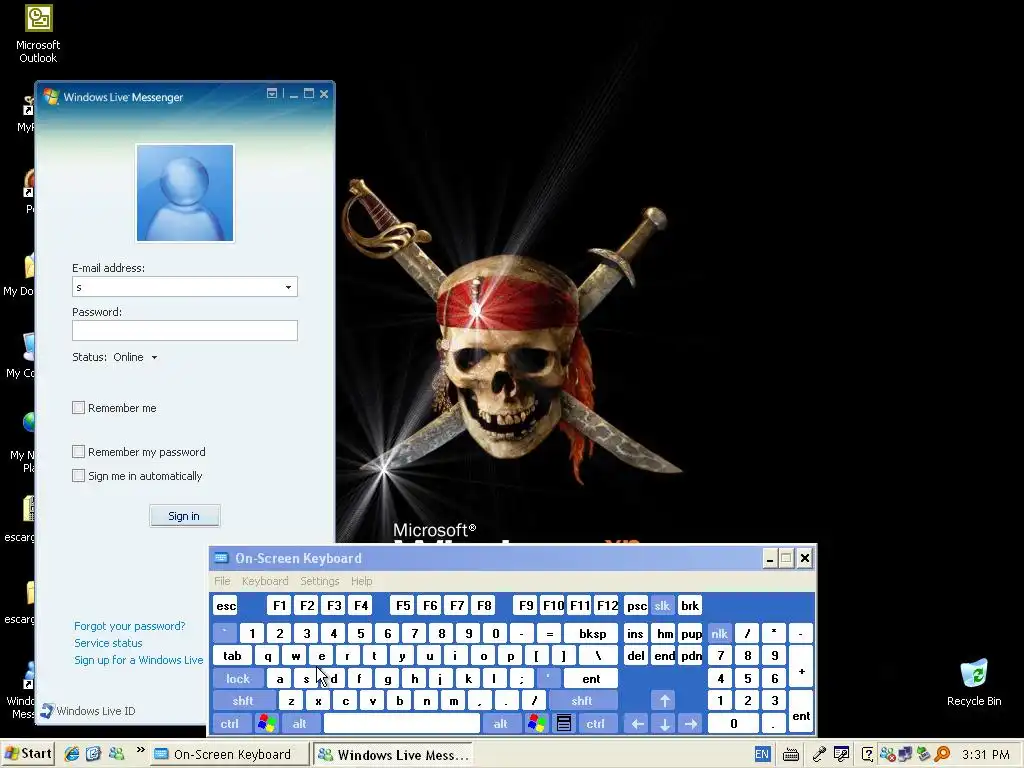Click help question mark icon in language bar
The width and height of the screenshot is (1024, 768).
867,755
